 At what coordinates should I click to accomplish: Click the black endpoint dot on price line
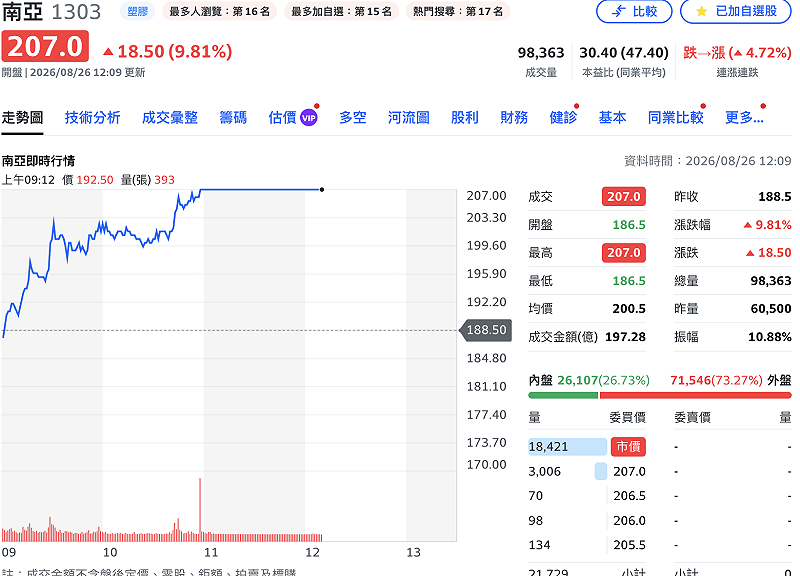tap(322, 190)
